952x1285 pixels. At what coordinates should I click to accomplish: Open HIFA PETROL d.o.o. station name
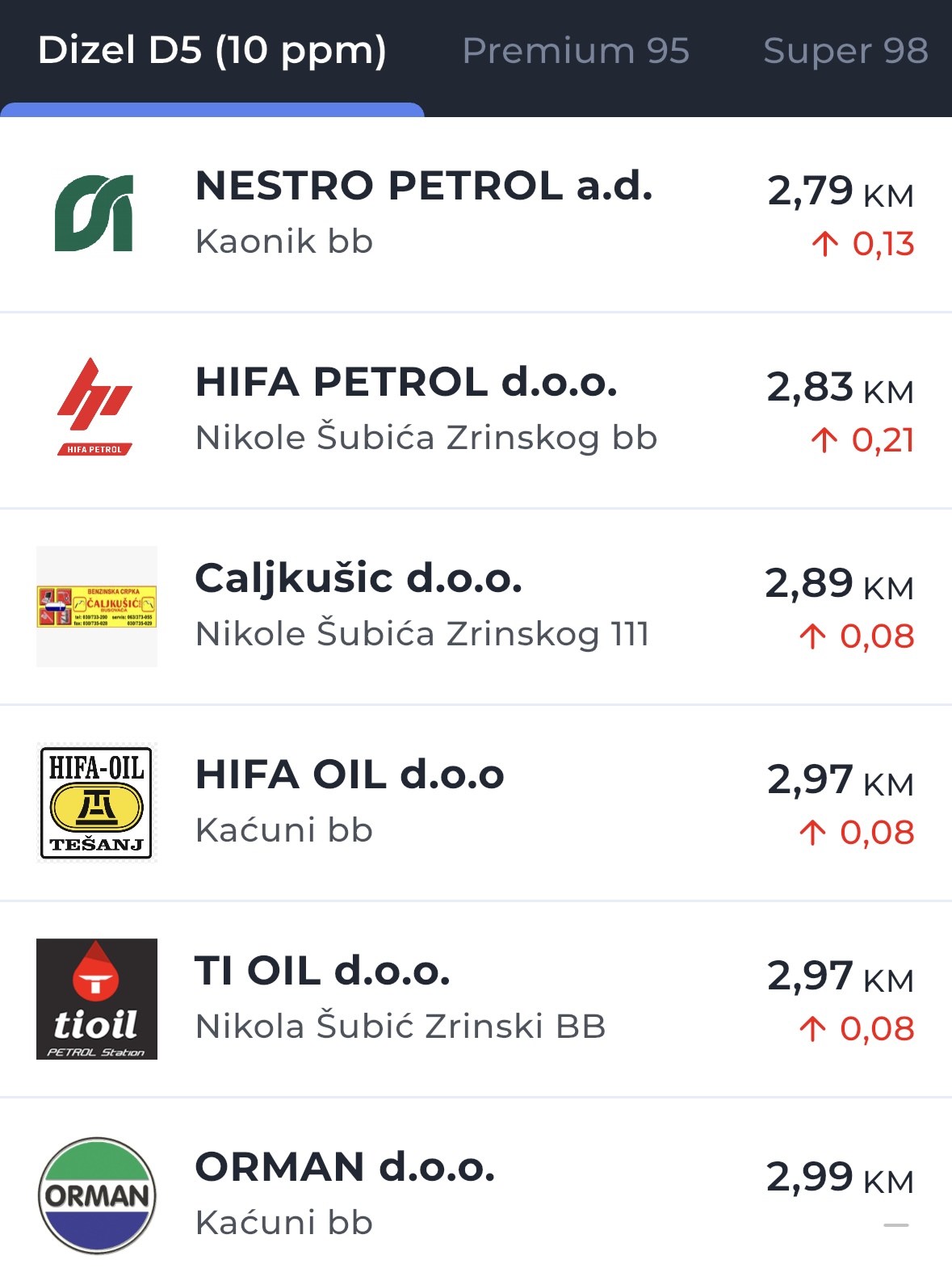[x=406, y=382]
